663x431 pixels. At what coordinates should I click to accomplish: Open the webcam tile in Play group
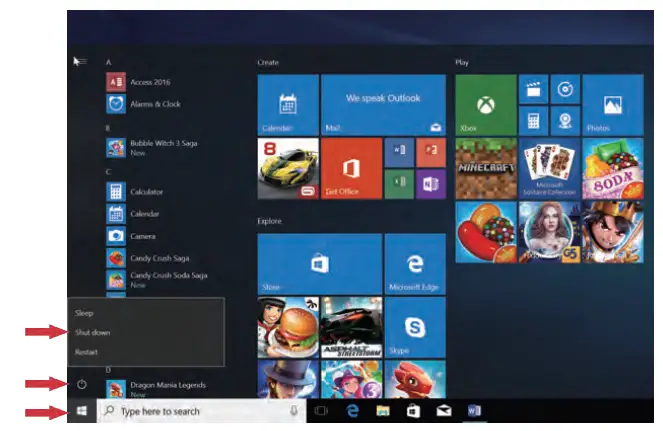tap(565, 121)
